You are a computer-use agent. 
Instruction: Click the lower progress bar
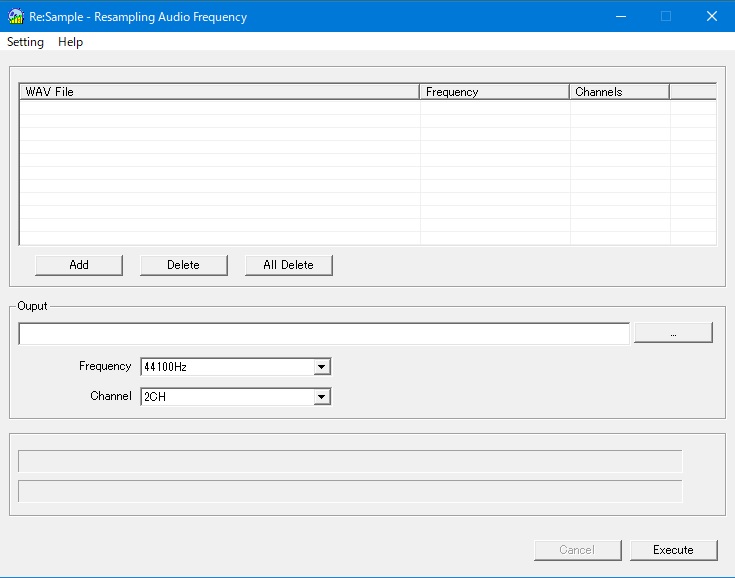pos(350,491)
